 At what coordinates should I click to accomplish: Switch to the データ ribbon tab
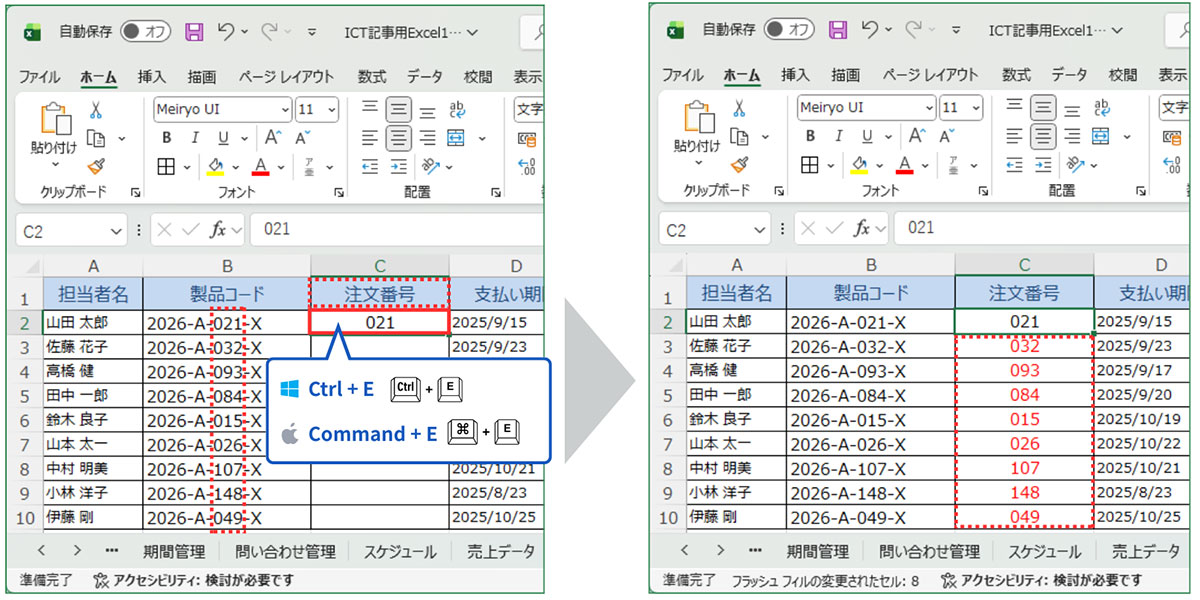pyautogui.click(x=424, y=75)
